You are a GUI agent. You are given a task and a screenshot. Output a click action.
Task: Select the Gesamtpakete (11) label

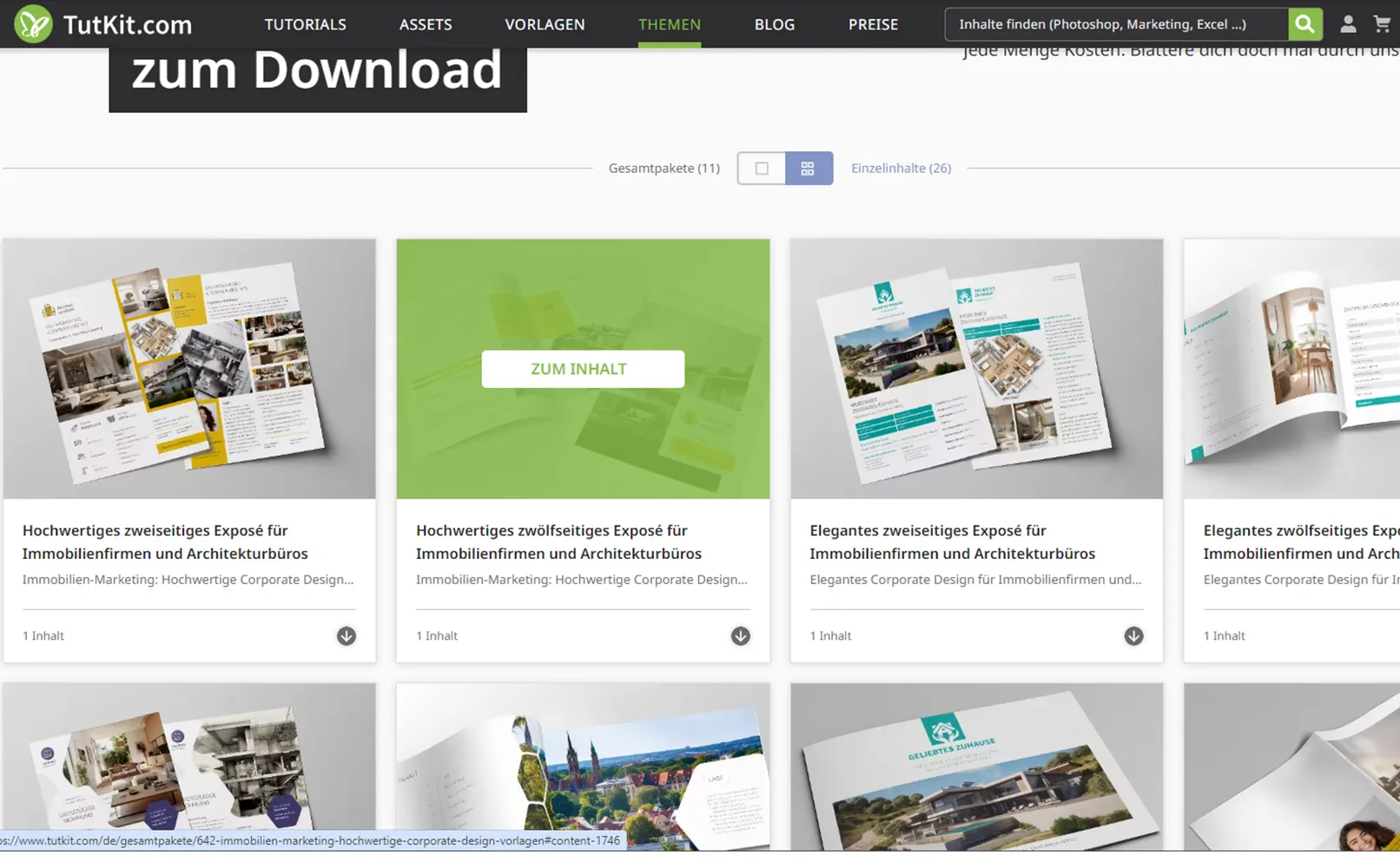[x=664, y=168]
